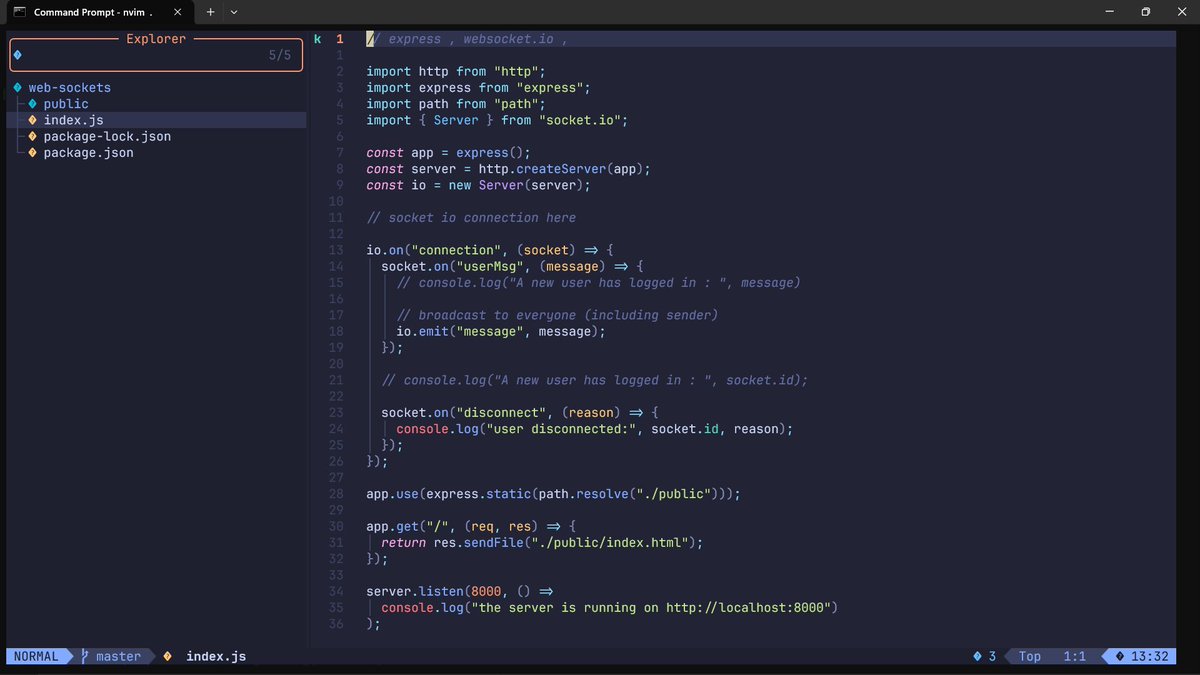Collapse the web-sockets root folder
This screenshot has width=1200, height=675.
pyautogui.click(x=70, y=88)
